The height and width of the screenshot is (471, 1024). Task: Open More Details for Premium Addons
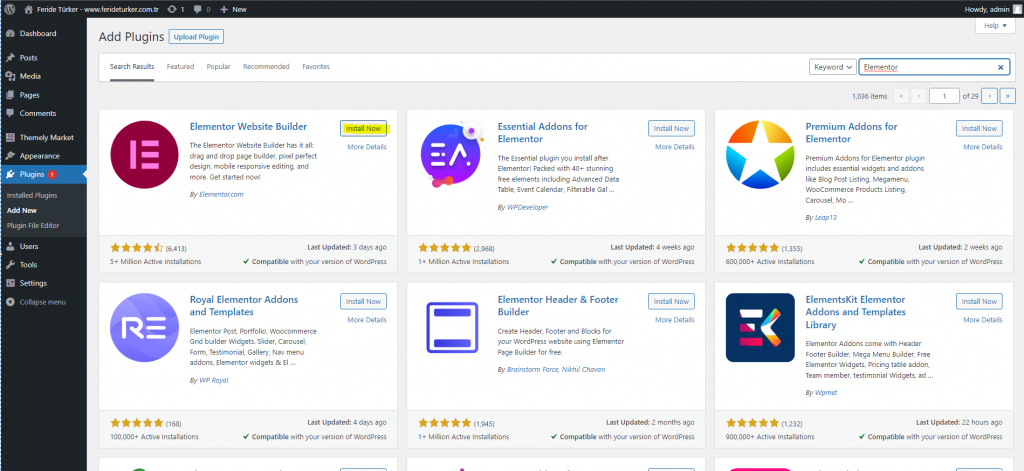pos(983,147)
